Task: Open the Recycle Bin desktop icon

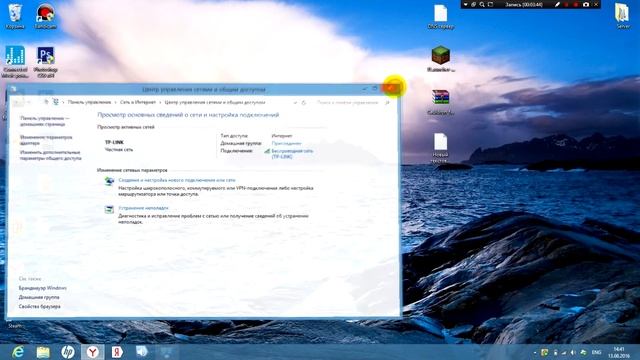Action: (x=15, y=16)
